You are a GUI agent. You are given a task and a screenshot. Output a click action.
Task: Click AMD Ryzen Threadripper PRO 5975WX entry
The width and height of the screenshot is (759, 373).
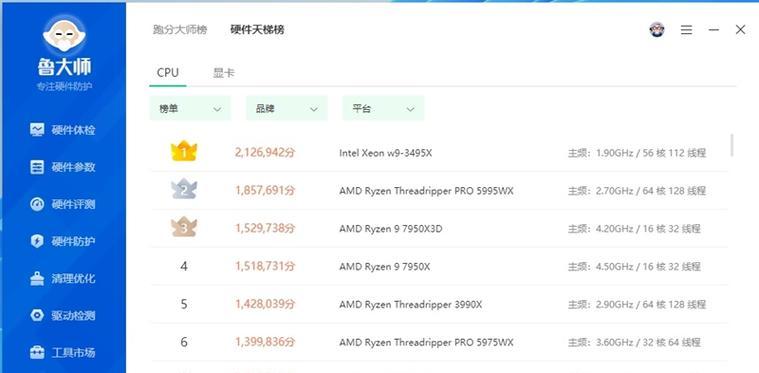[426, 343]
